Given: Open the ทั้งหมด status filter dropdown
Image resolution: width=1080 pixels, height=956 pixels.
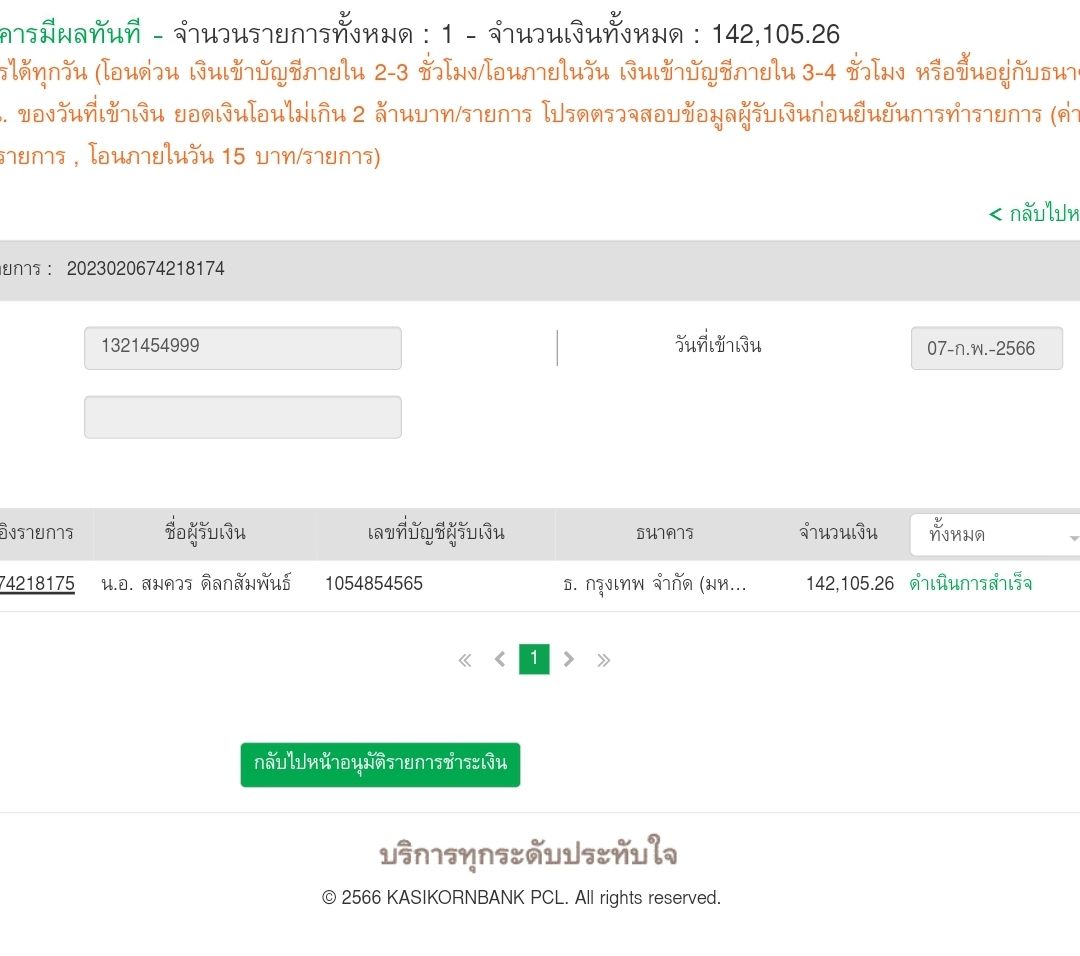Looking at the screenshot, I should [x=993, y=535].
